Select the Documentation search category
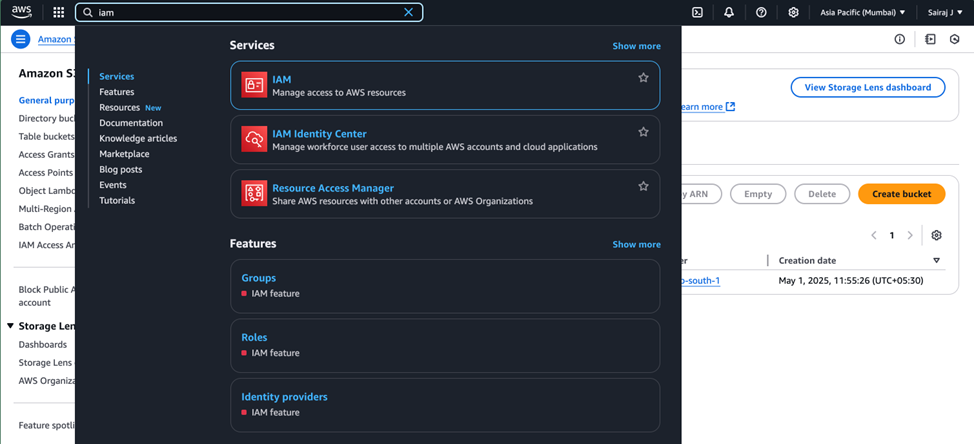Viewport: 974px width, 444px height. 131,123
